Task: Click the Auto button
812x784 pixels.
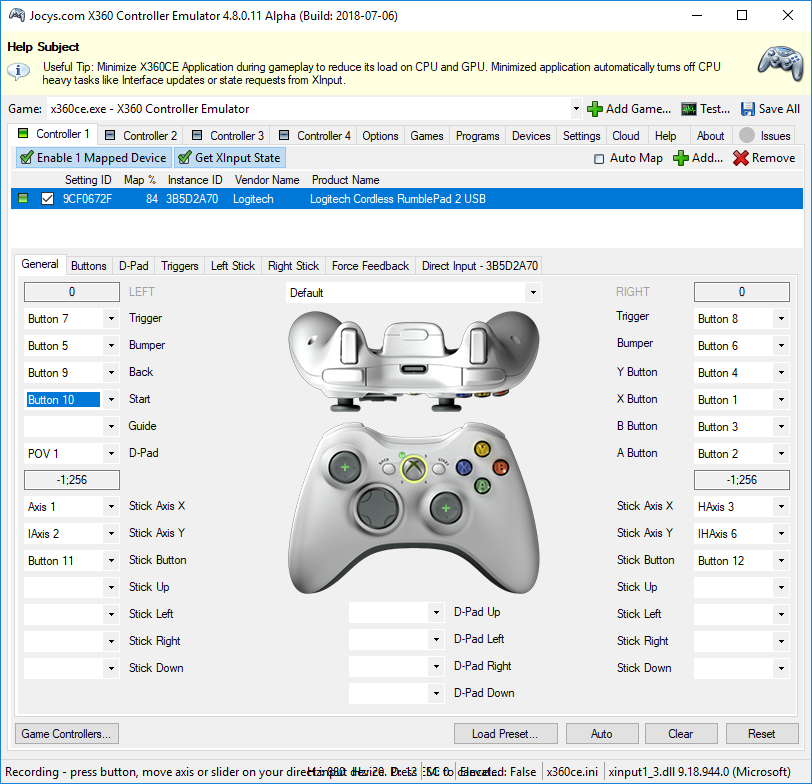Action: point(602,734)
